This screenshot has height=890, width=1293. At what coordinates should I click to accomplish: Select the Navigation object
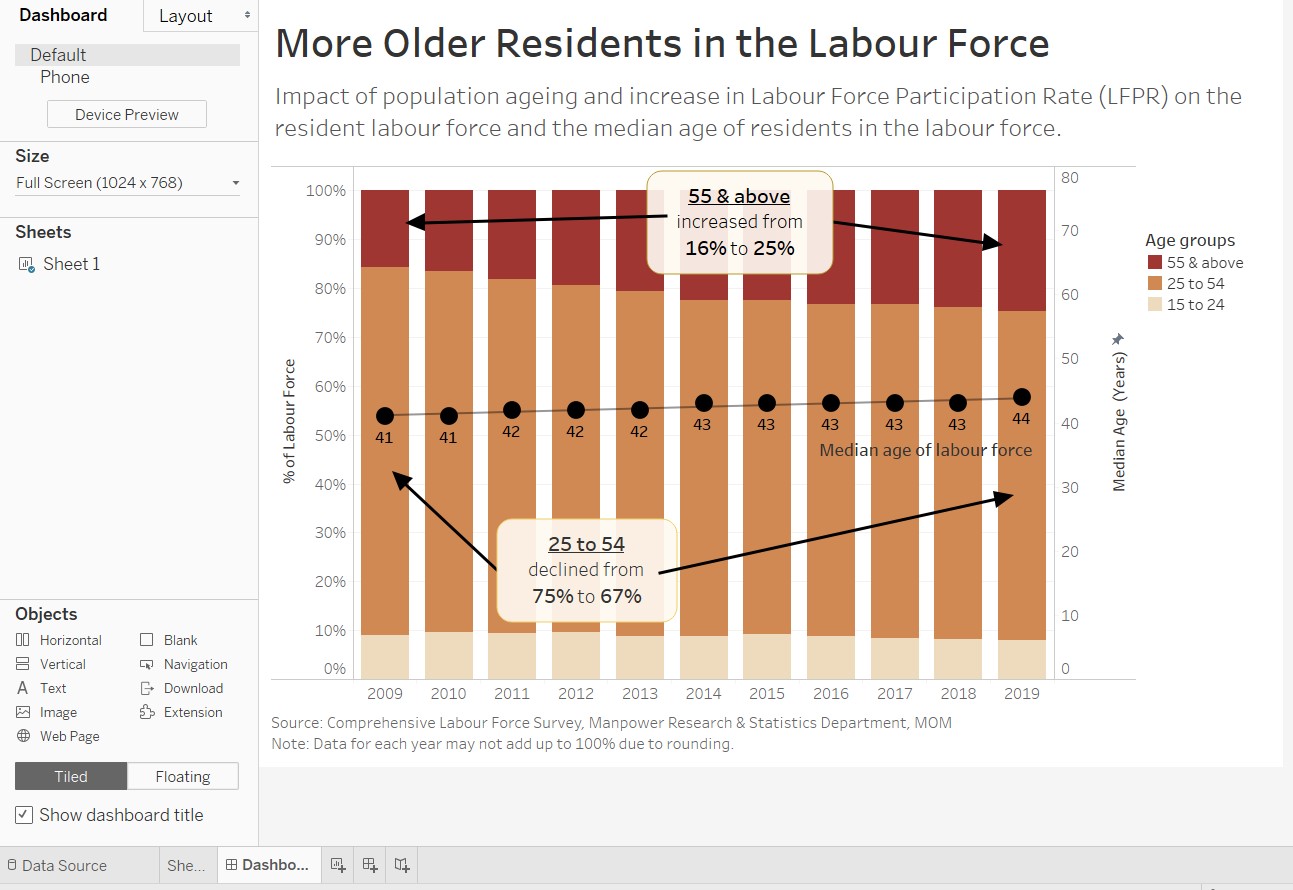184,664
